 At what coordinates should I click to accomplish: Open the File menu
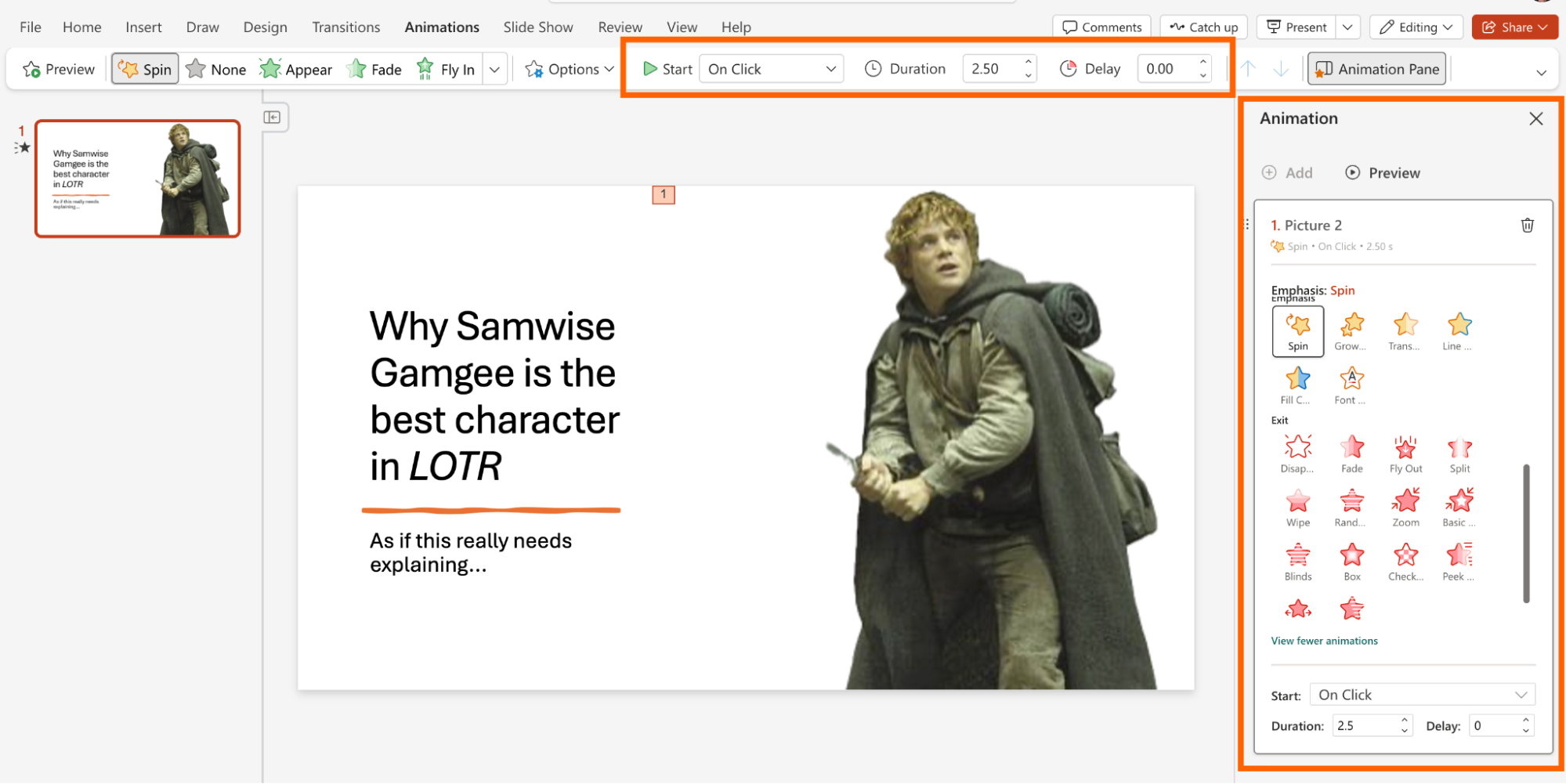[31, 27]
